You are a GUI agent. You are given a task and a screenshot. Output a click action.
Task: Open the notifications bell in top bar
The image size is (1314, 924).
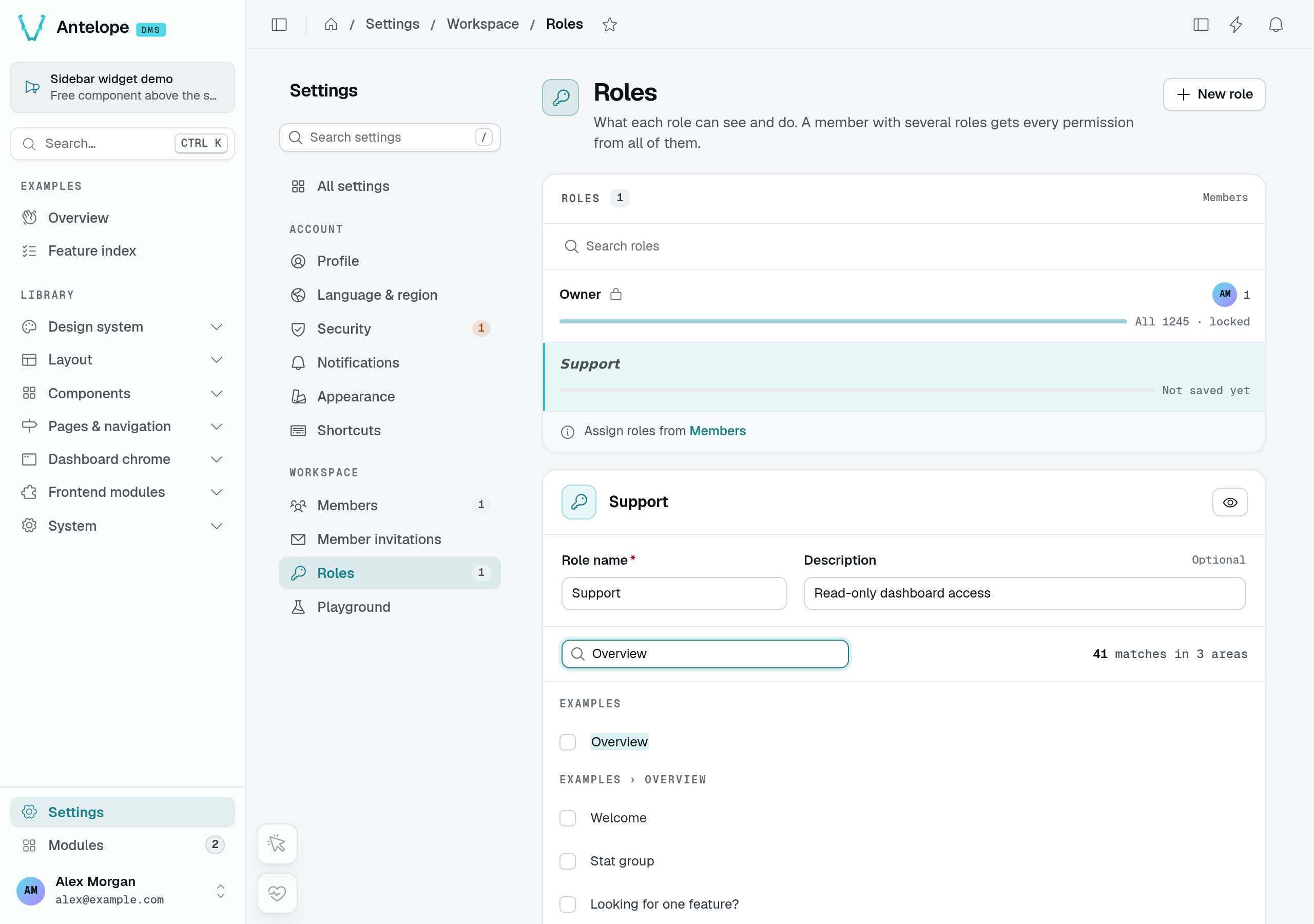[1276, 24]
